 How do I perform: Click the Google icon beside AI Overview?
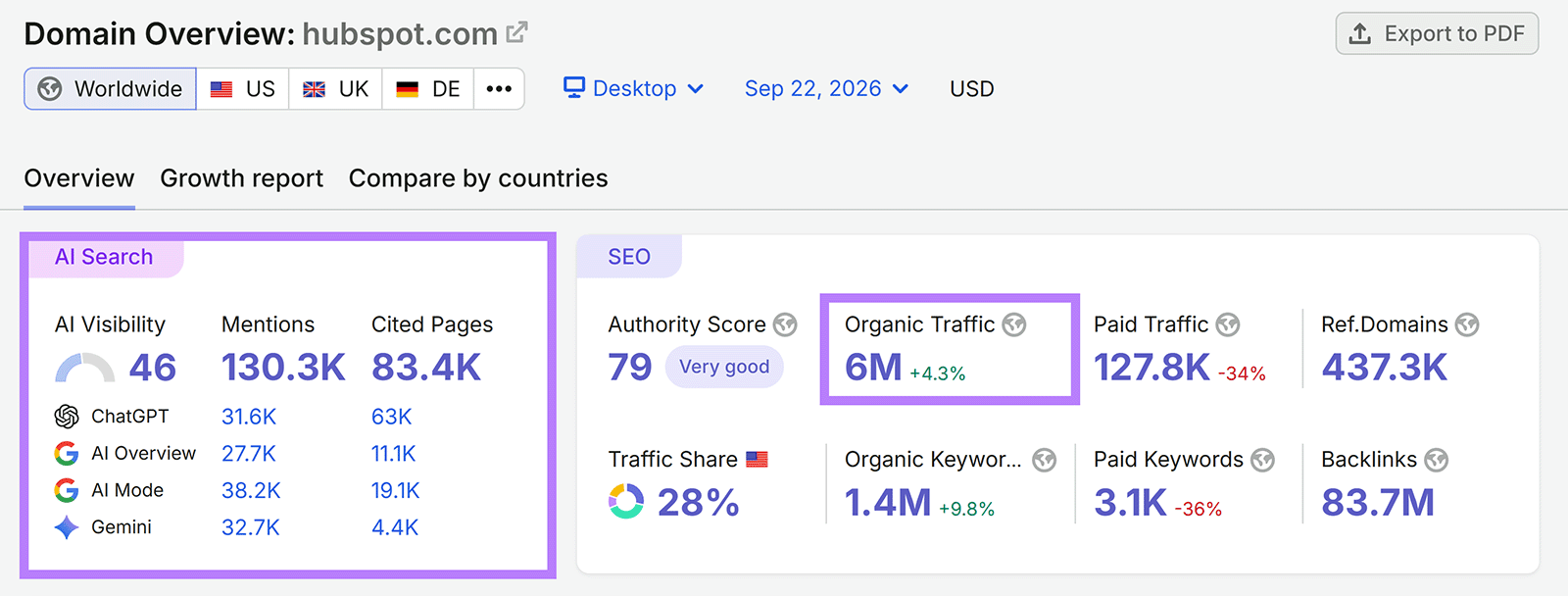tap(67, 454)
